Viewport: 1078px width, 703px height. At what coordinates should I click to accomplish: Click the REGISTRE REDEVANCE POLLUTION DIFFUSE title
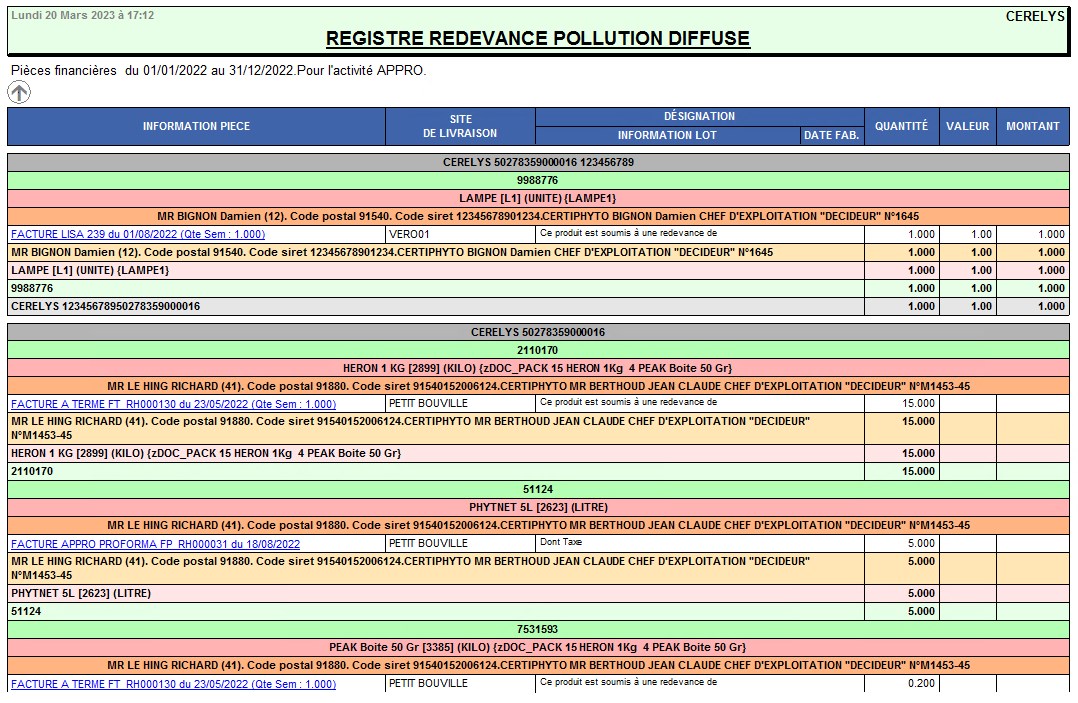click(x=538, y=39)
